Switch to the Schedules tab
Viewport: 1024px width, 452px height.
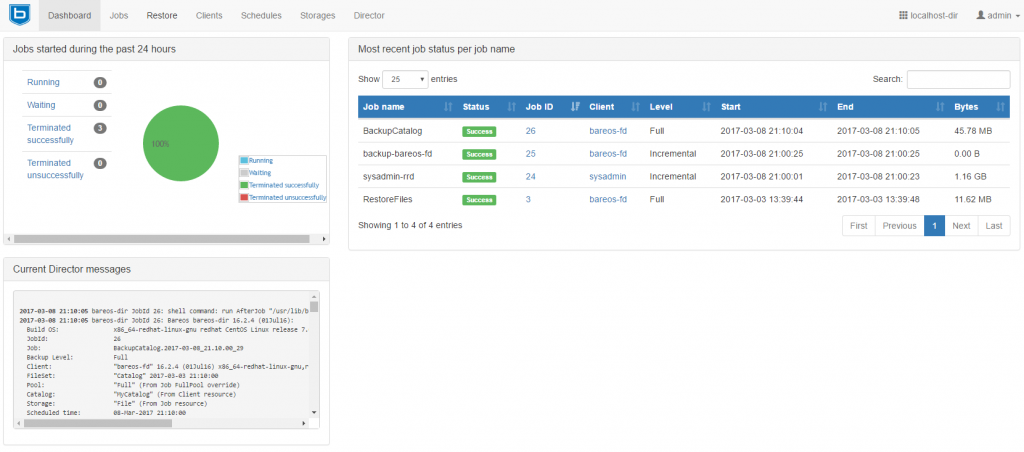tap(261, 16)
